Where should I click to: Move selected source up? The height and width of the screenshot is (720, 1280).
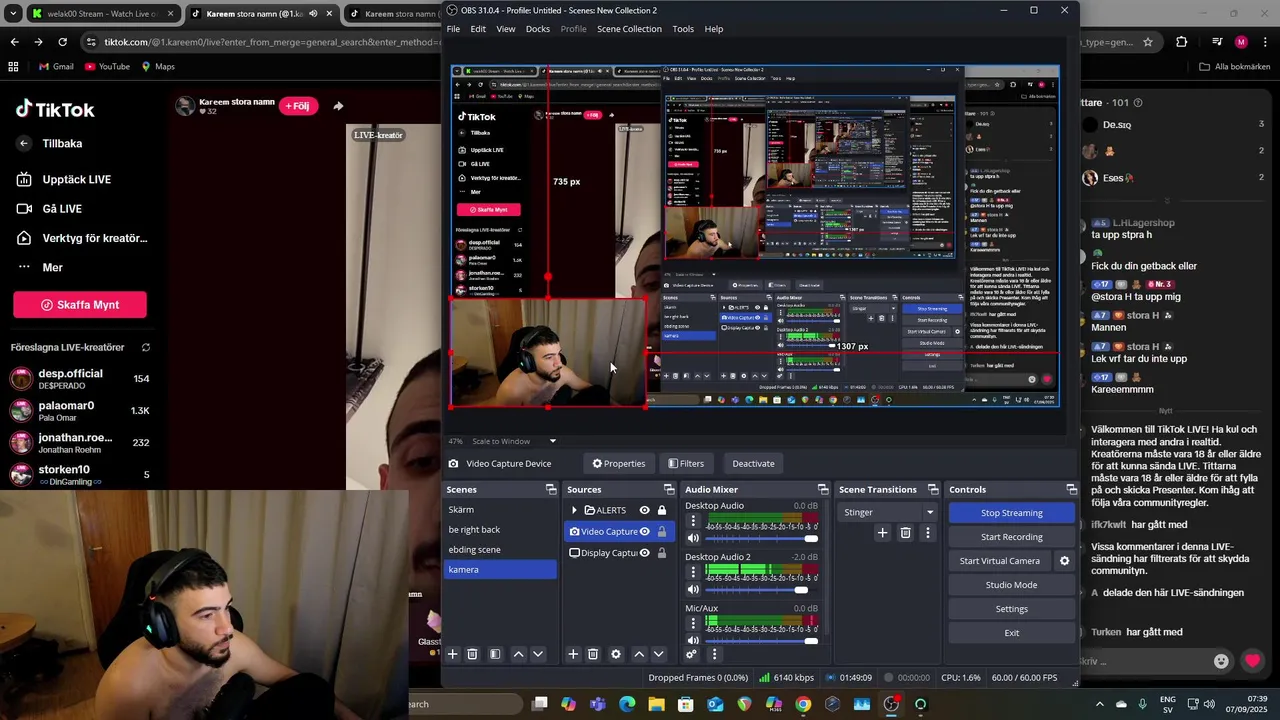coord(639,654)
